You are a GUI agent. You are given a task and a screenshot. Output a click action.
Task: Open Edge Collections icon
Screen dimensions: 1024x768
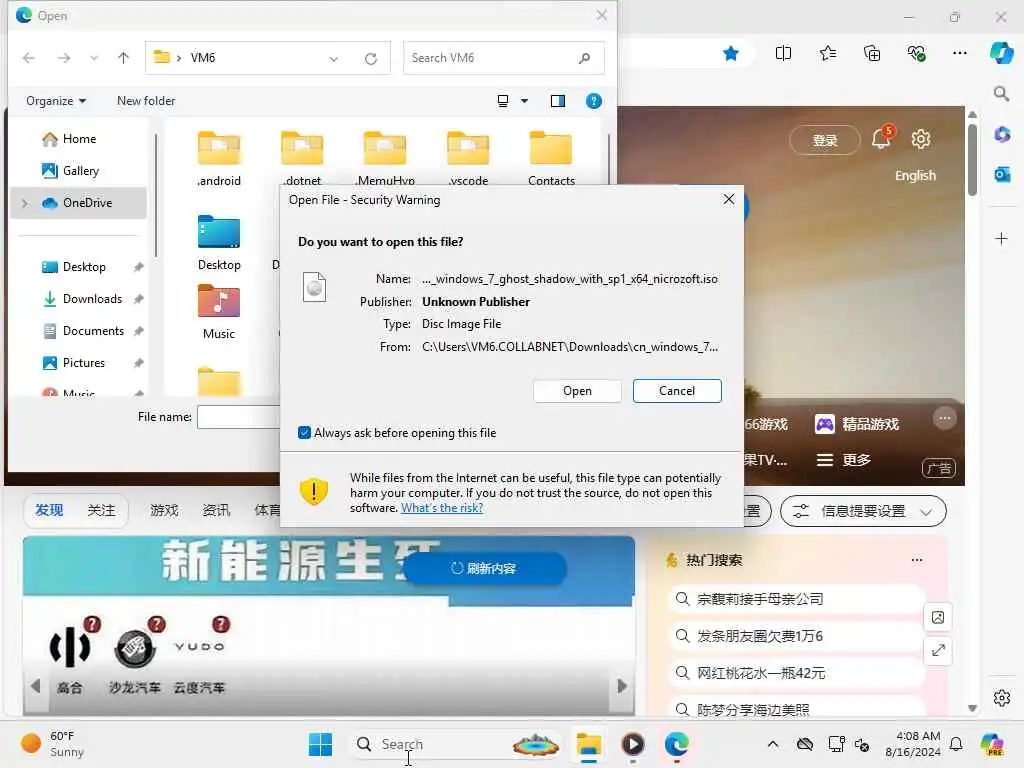pyautogui.click(x=872, y=54)
